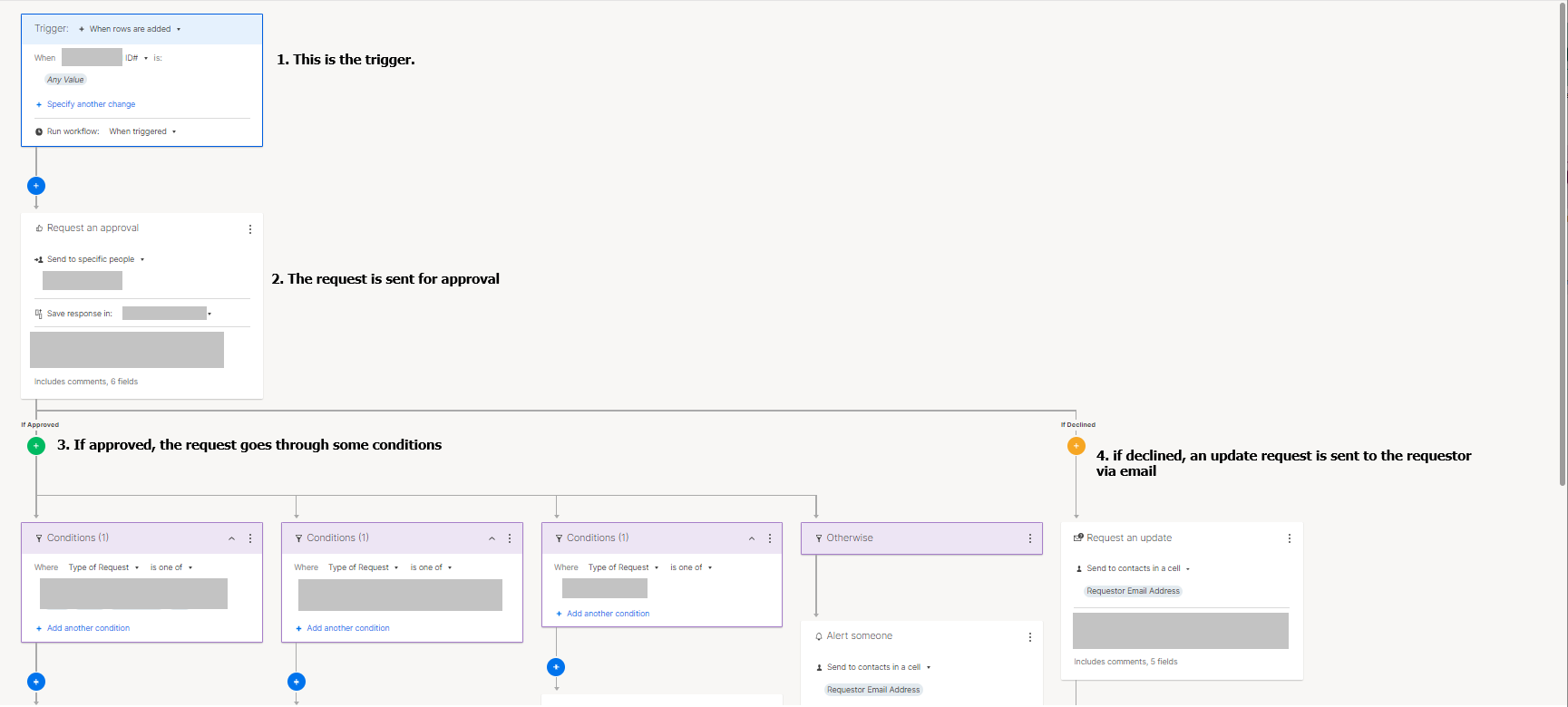Click the Any Value chip in the trigger
This screenshot has width=1568, height=707.
(x=65, y=80)
